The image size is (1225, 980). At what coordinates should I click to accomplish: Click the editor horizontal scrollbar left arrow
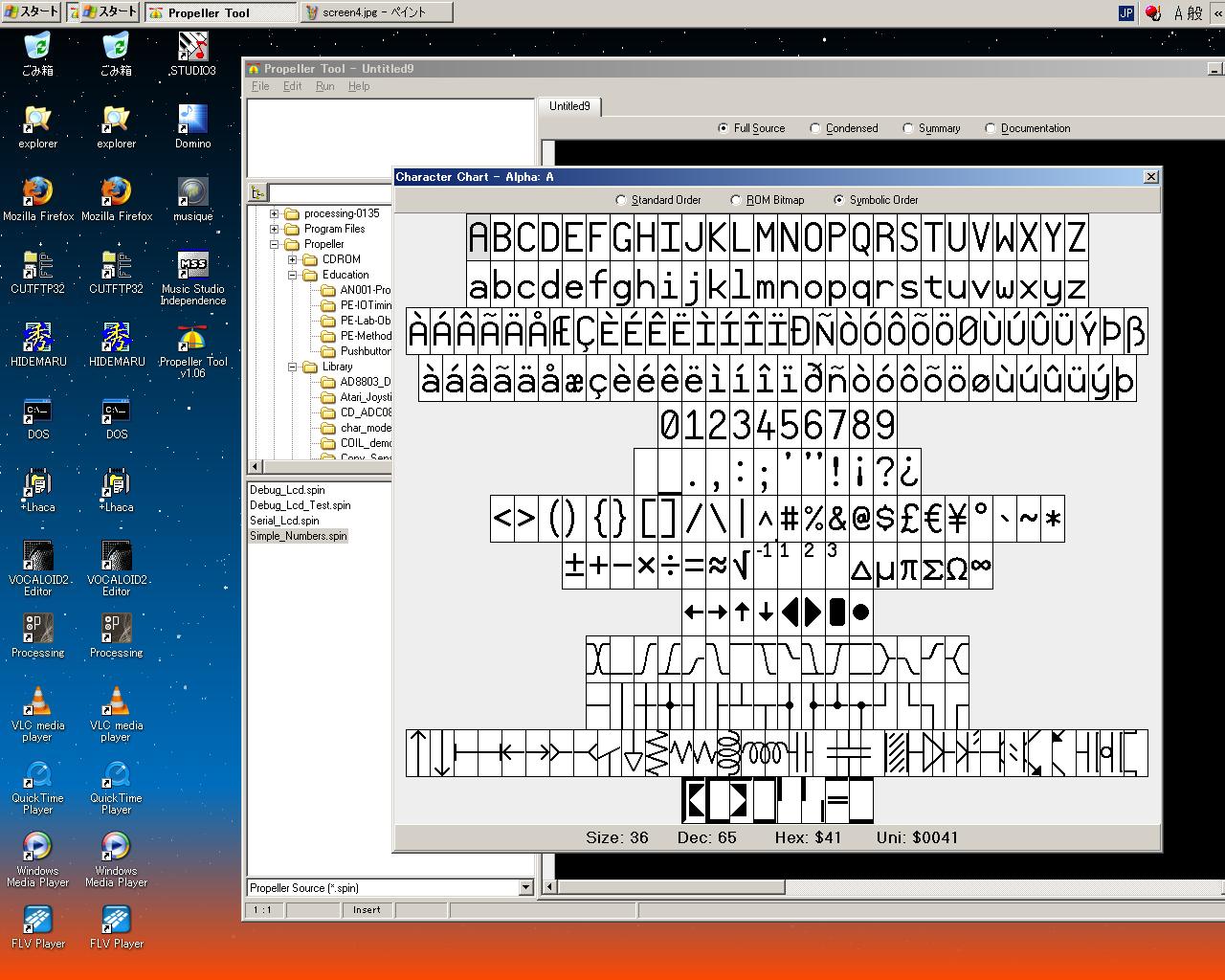click(549, 887)
